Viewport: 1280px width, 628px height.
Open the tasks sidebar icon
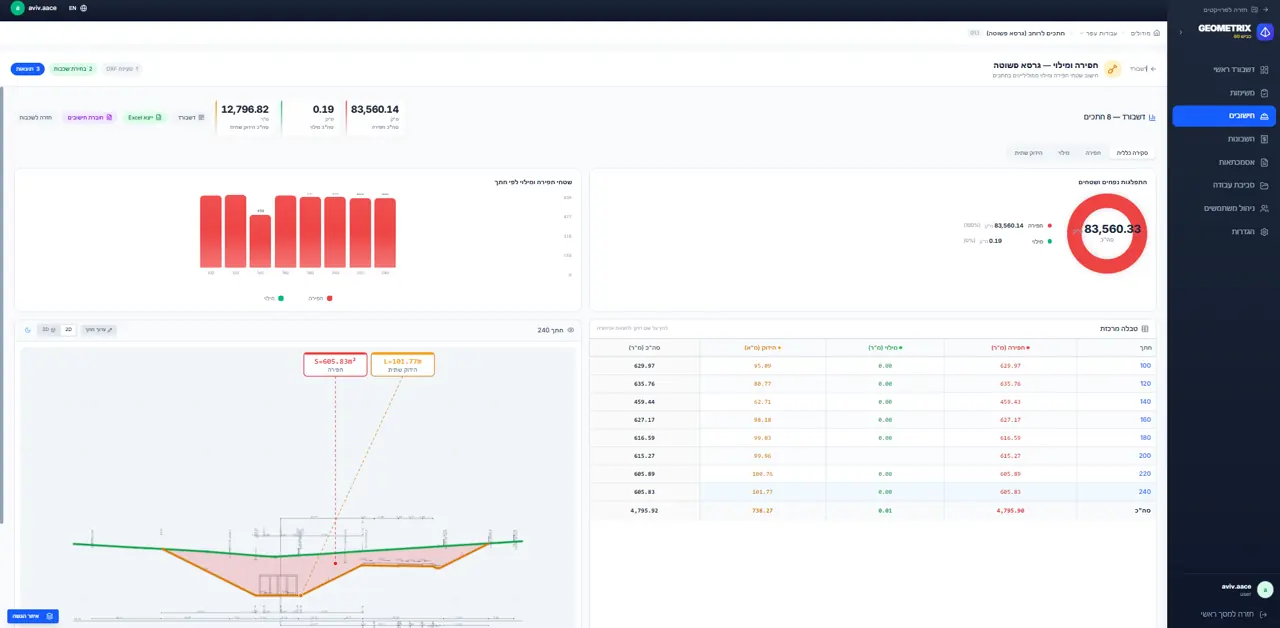[1265, 93]
